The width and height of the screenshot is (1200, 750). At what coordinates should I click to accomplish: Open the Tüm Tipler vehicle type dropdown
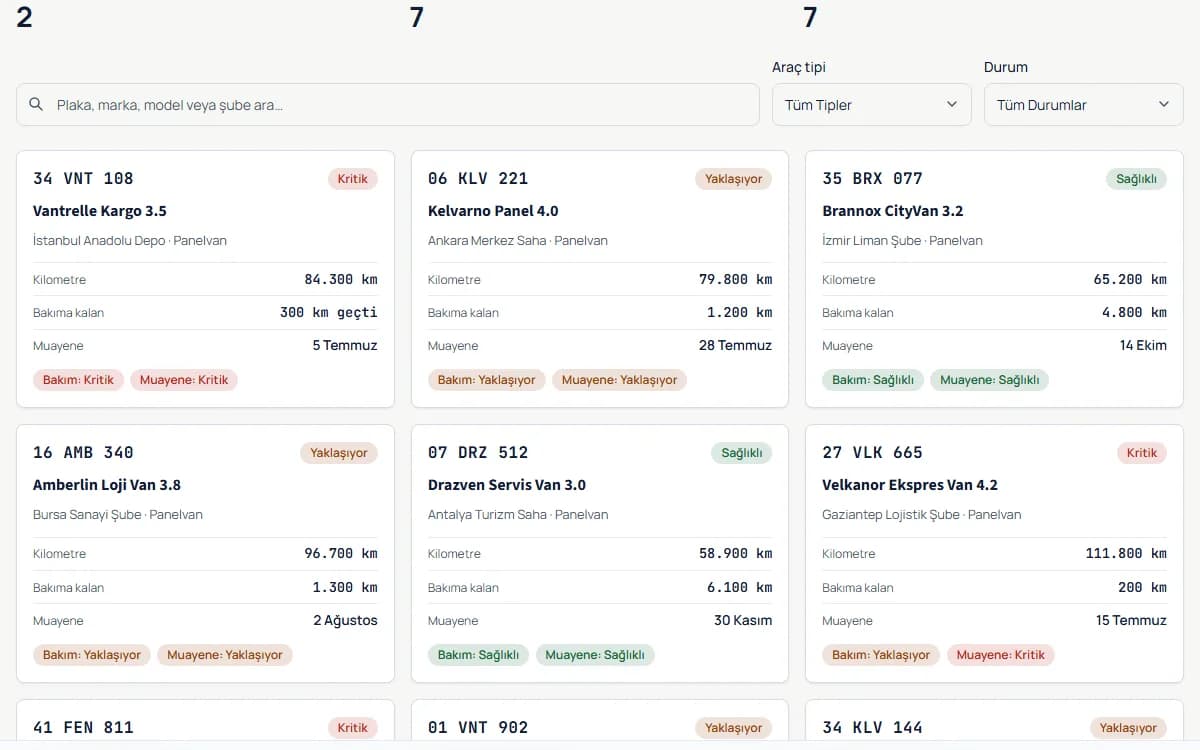pyautogui.click(x=872, y=104)
